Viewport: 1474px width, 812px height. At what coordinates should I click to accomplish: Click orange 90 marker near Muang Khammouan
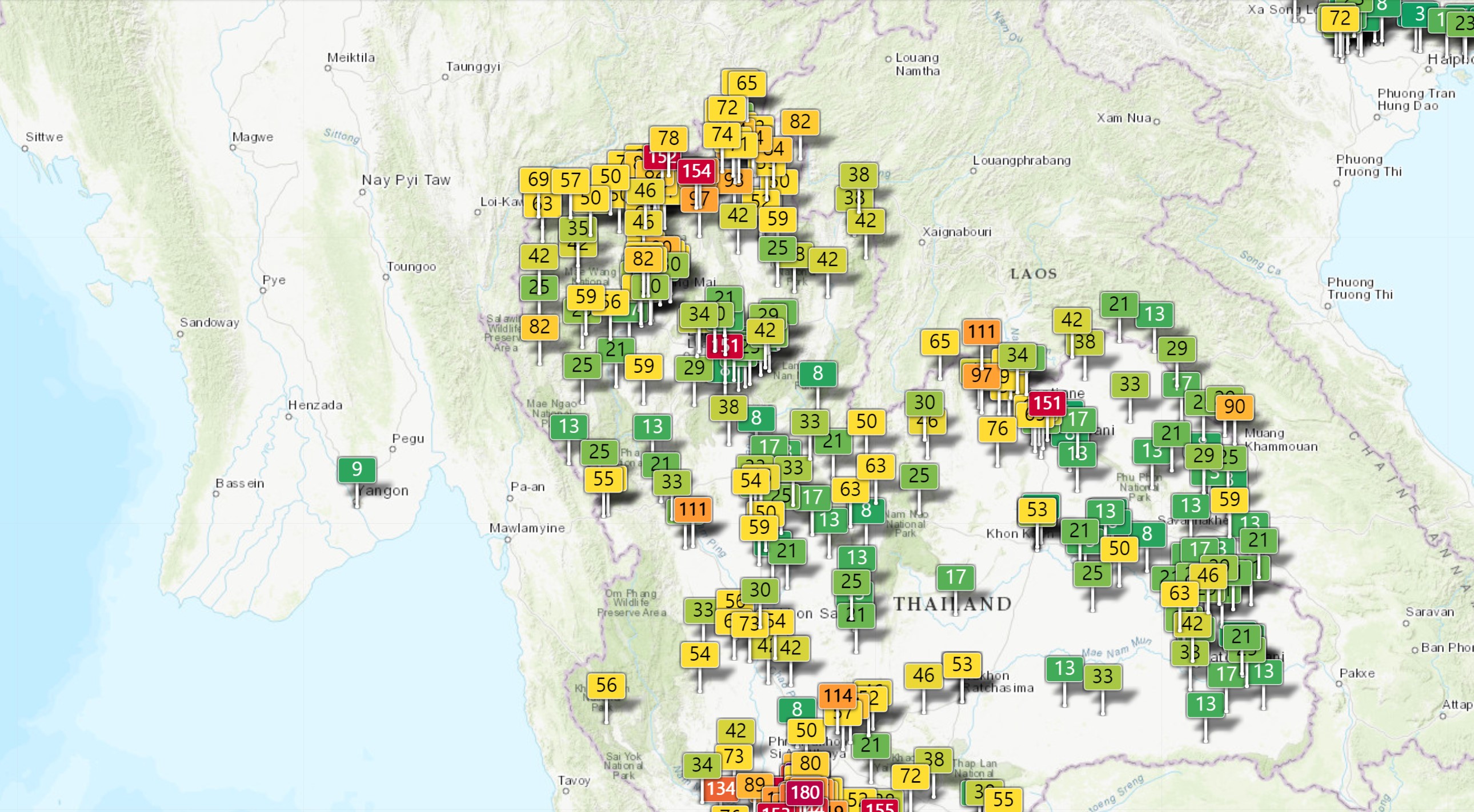pos(1234,407)
